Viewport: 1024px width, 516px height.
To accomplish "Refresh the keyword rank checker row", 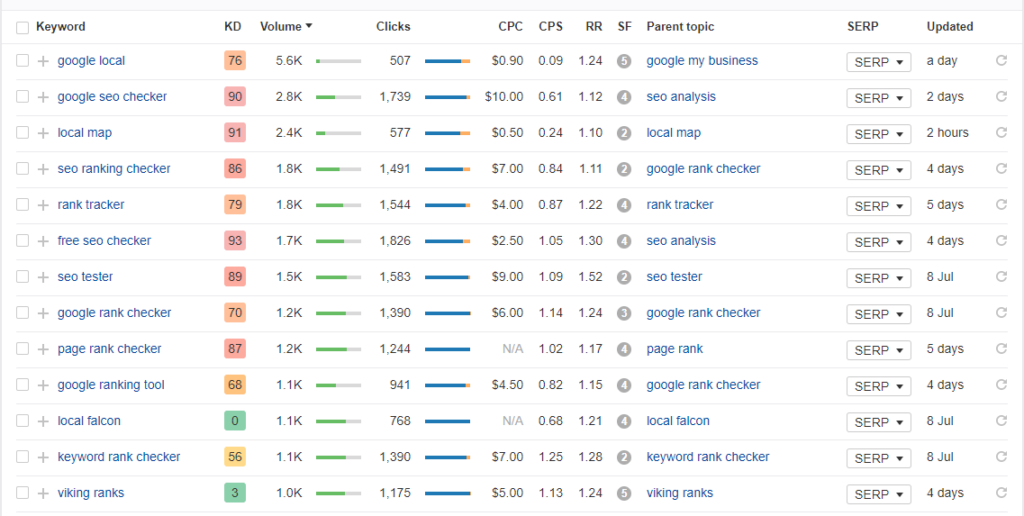I will (x=1001, y=457).
